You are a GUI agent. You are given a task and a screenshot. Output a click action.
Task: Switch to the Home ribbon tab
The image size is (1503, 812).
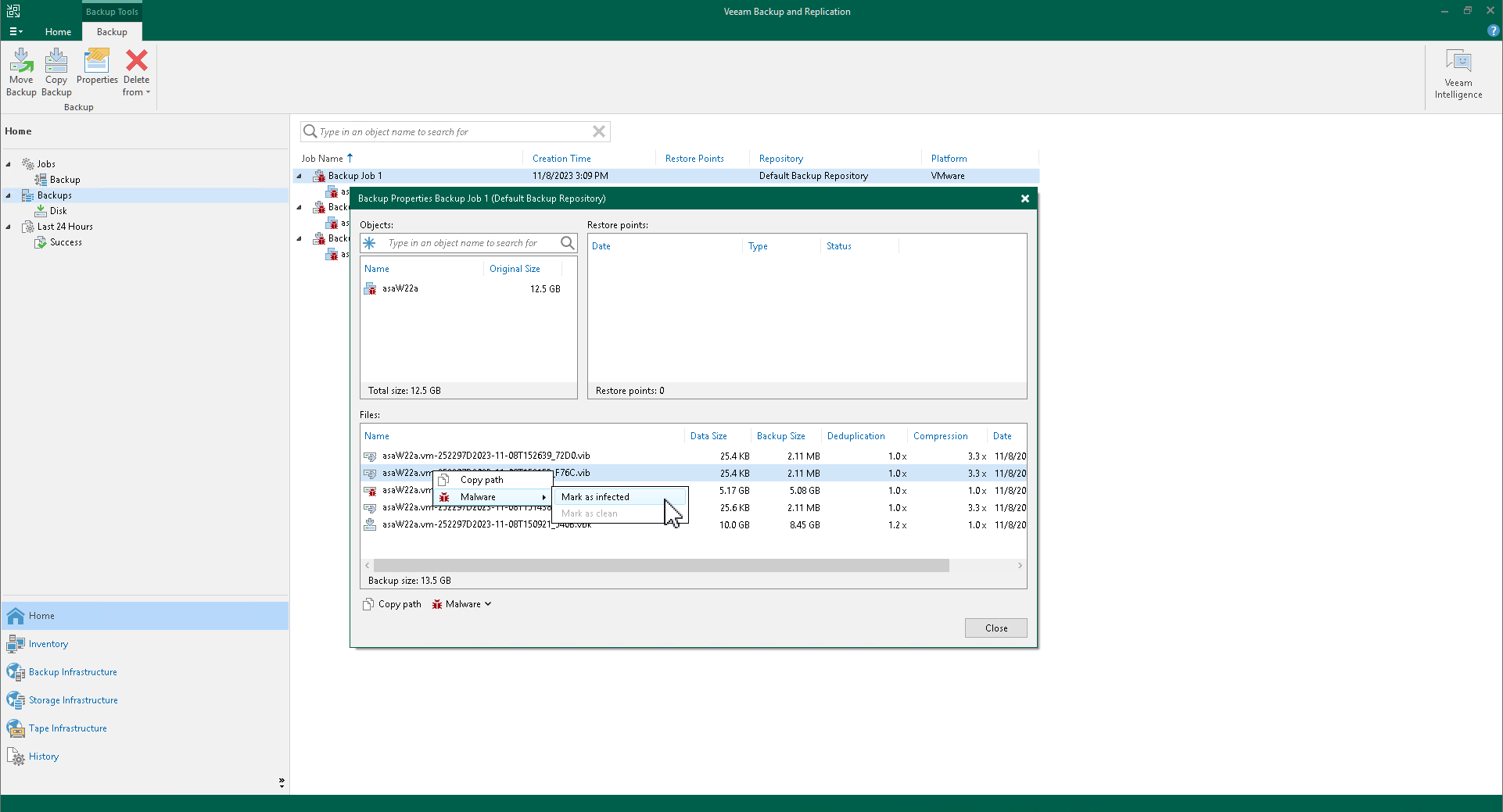coord(58,31)
